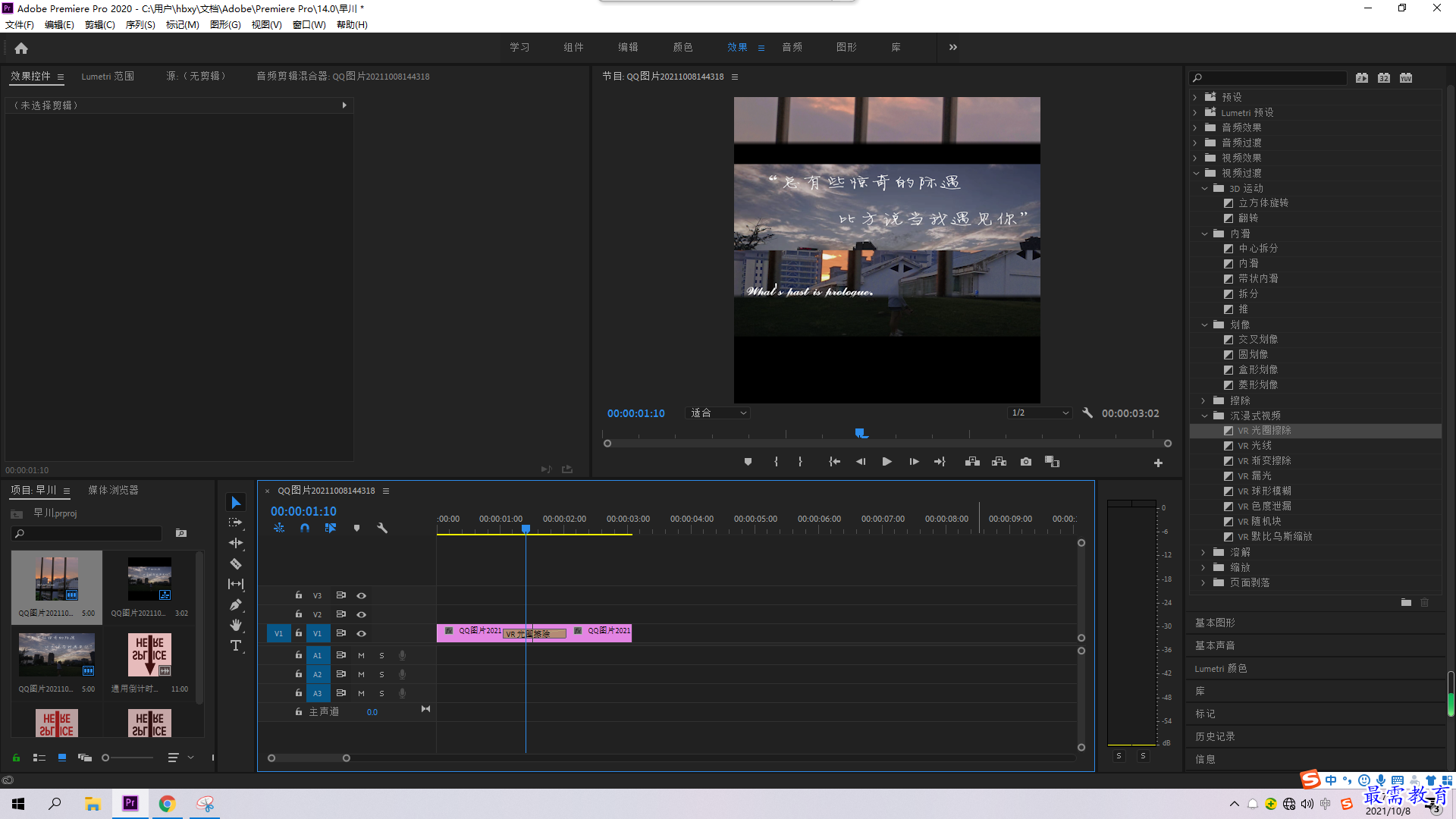
Task: Expand the 页面剥落 folder
Action: tap(1203, 582)
